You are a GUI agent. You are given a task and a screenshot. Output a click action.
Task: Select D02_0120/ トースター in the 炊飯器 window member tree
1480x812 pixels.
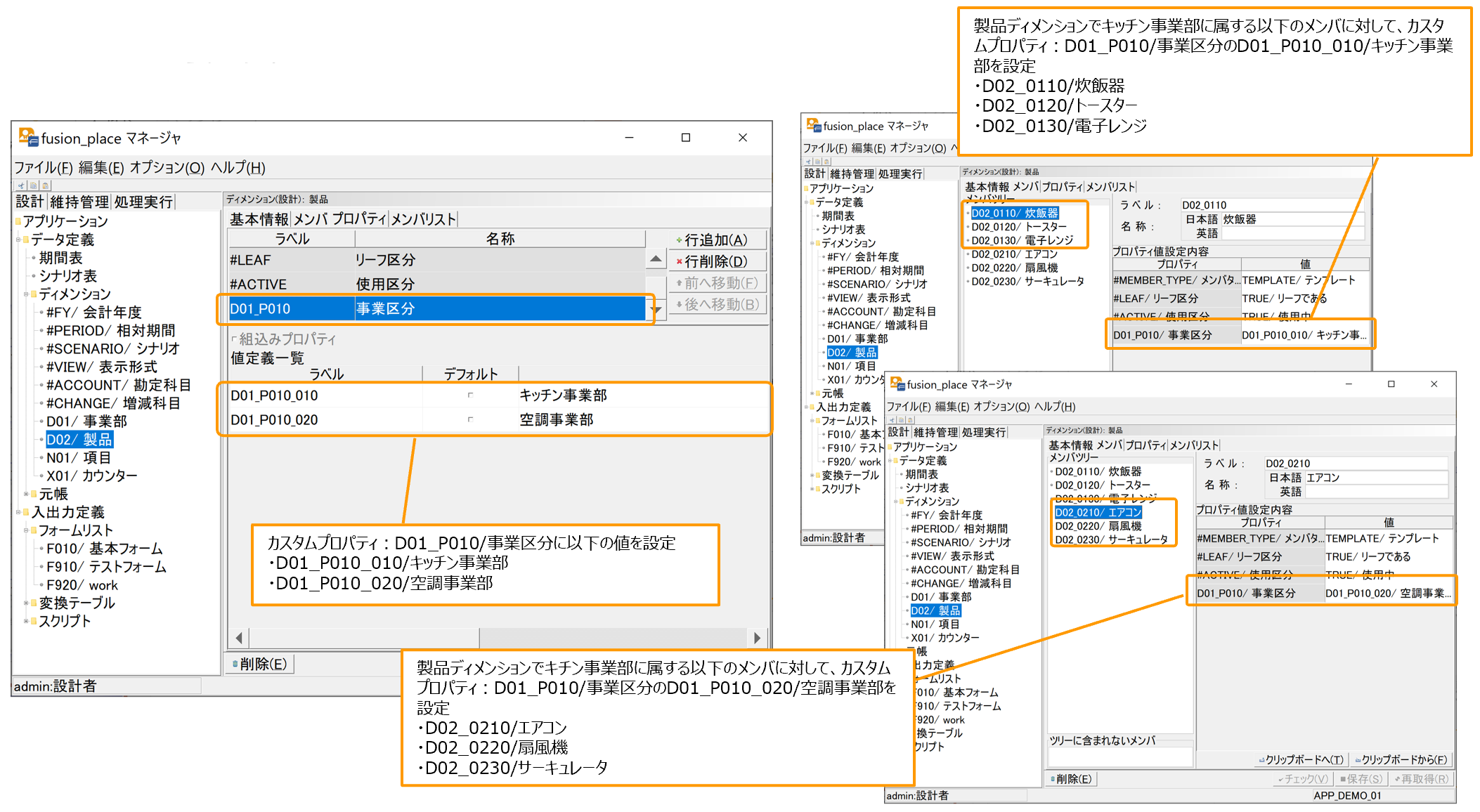[x=1019, y=227]
